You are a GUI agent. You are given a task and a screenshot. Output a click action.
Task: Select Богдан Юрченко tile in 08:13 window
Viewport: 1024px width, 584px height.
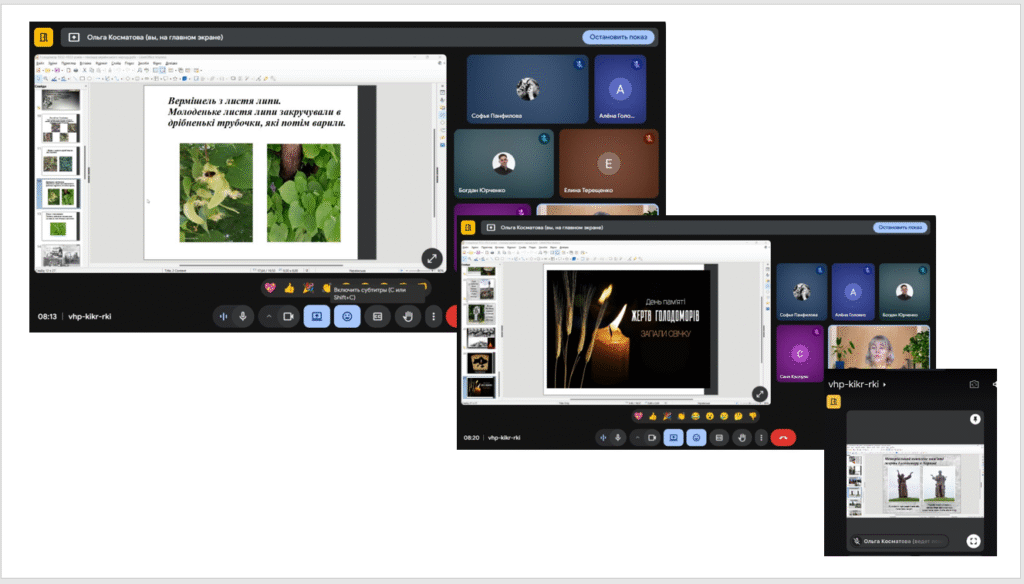pos(503,164)
